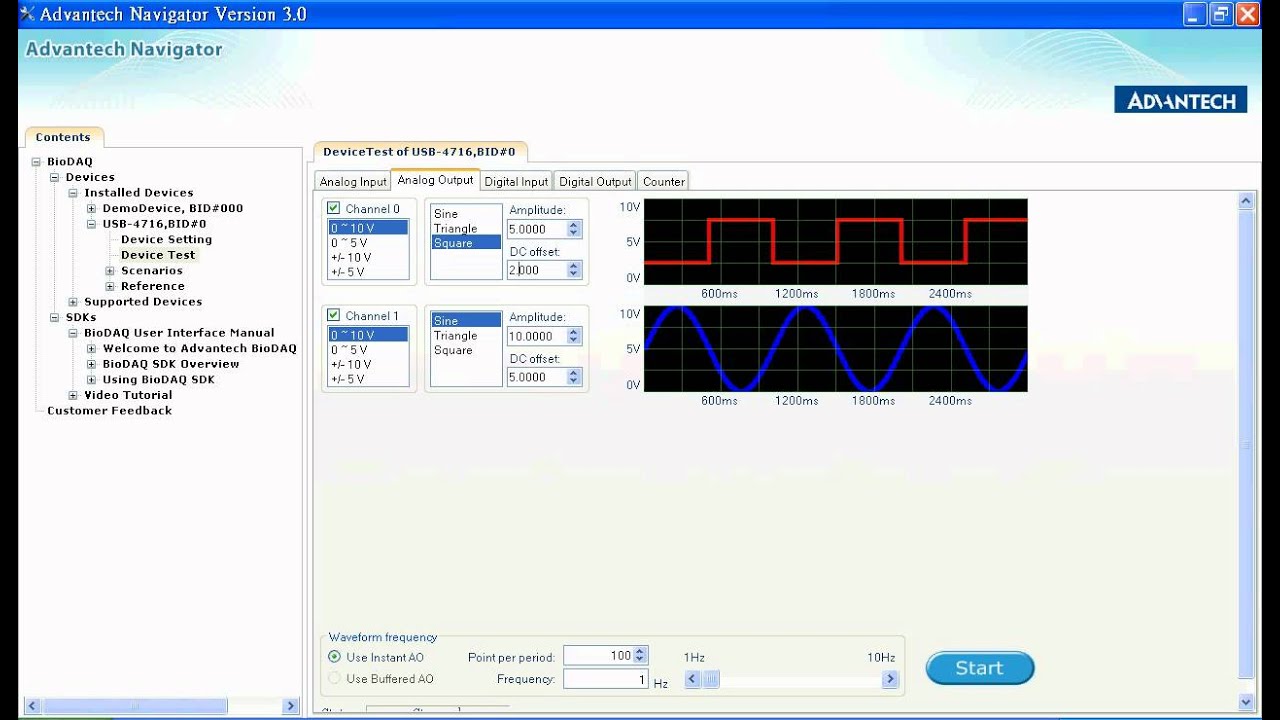Expand Welcome to Advantech BioDAQ node
Screen dimensions: 1280x720
point(91,349)
